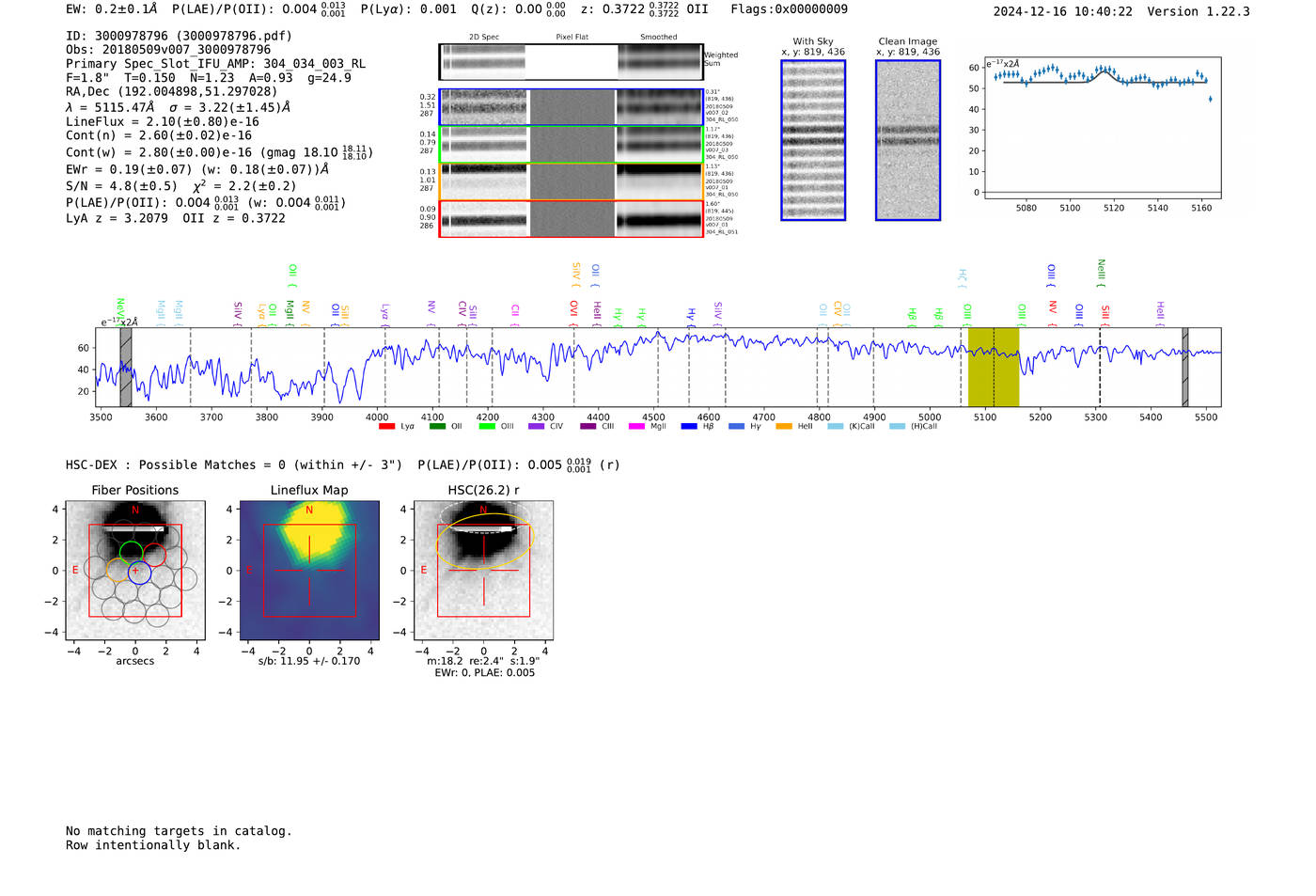Click the dark green OII legend swatch
The image size is (1316, 896).
tap(437, 427)
